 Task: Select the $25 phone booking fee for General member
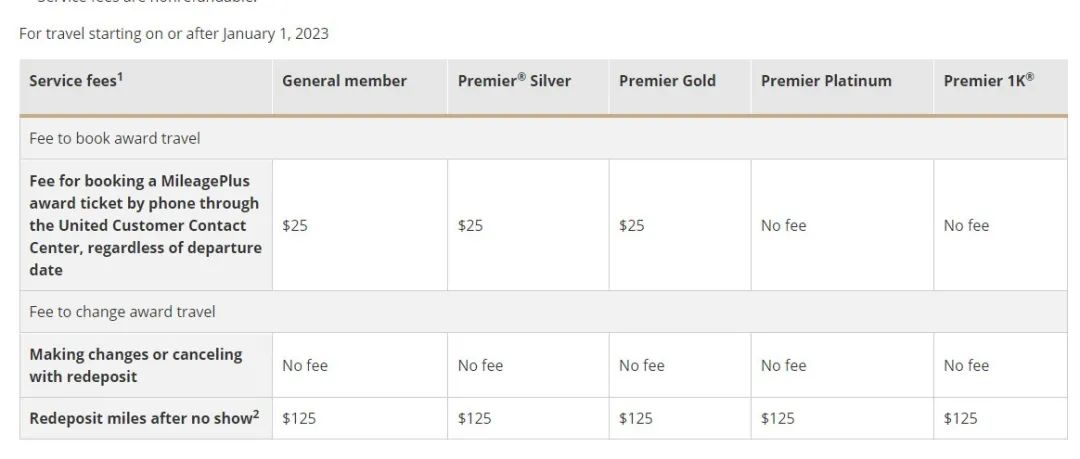295,226
